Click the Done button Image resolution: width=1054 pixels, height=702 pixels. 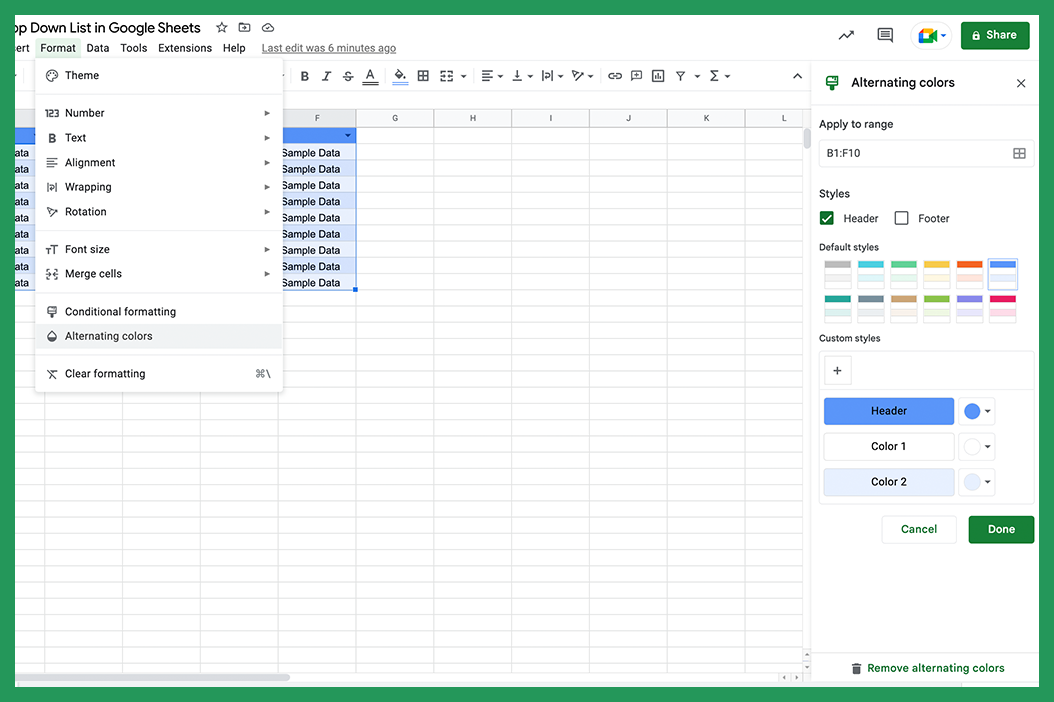[1001, 529]
